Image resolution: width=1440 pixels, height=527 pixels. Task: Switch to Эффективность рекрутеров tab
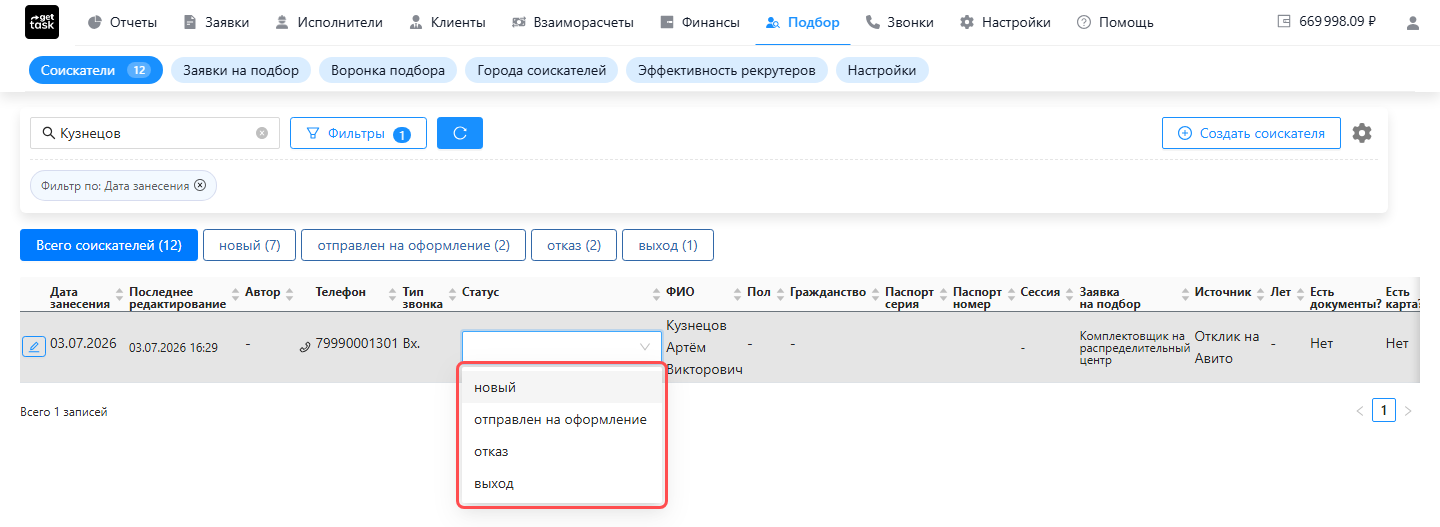click(727, 70)
